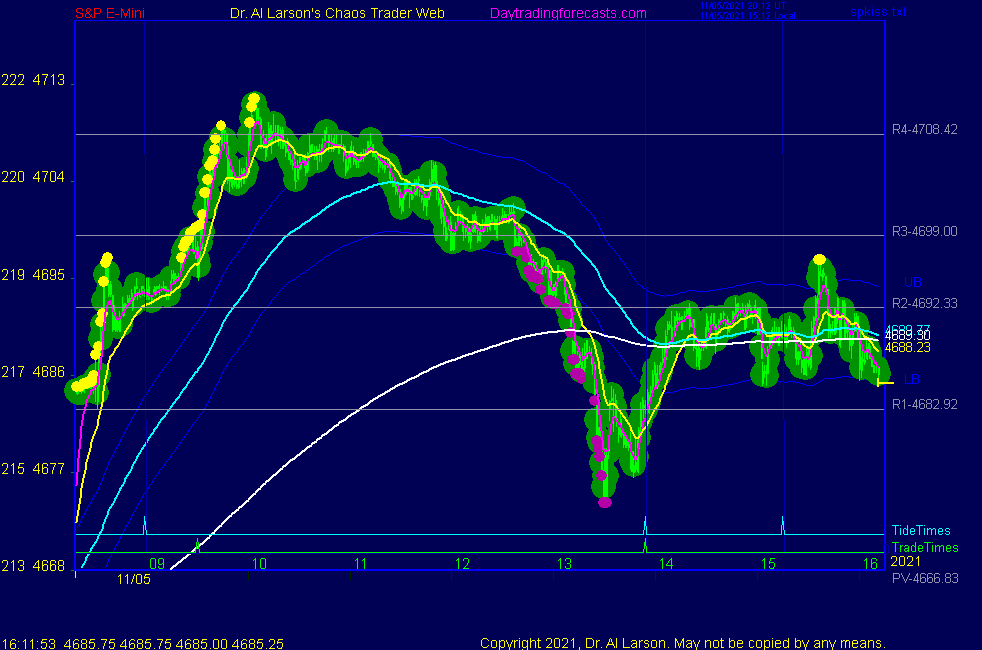Click the LB lower band label

[x=912, y=379]
